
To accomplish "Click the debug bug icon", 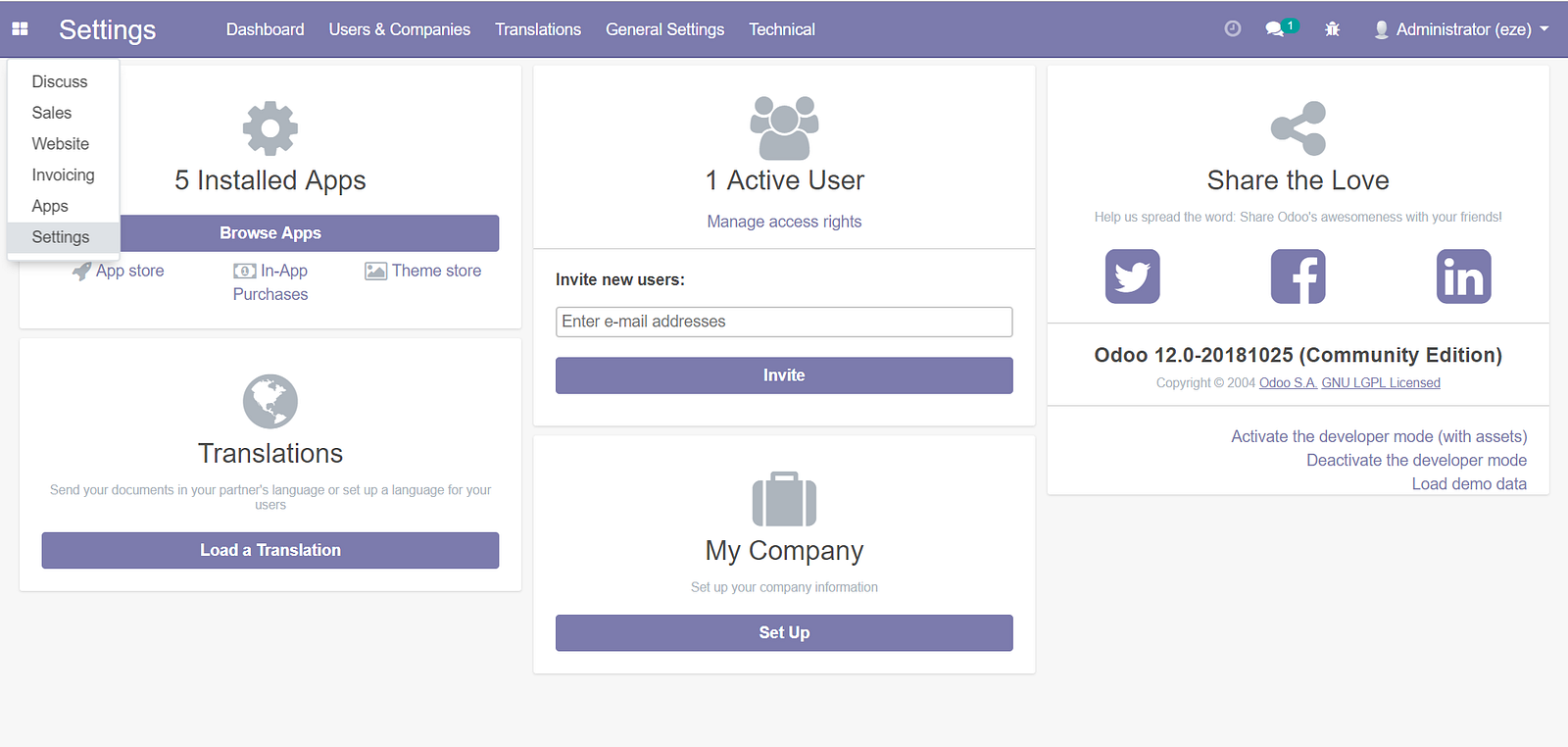I will pyautogui.click(x=1332, y=29).
